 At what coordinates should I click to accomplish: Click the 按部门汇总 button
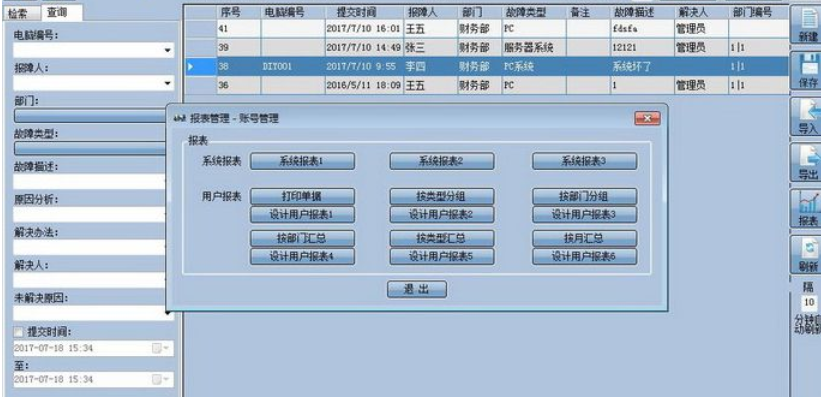[x=302, y=238]
